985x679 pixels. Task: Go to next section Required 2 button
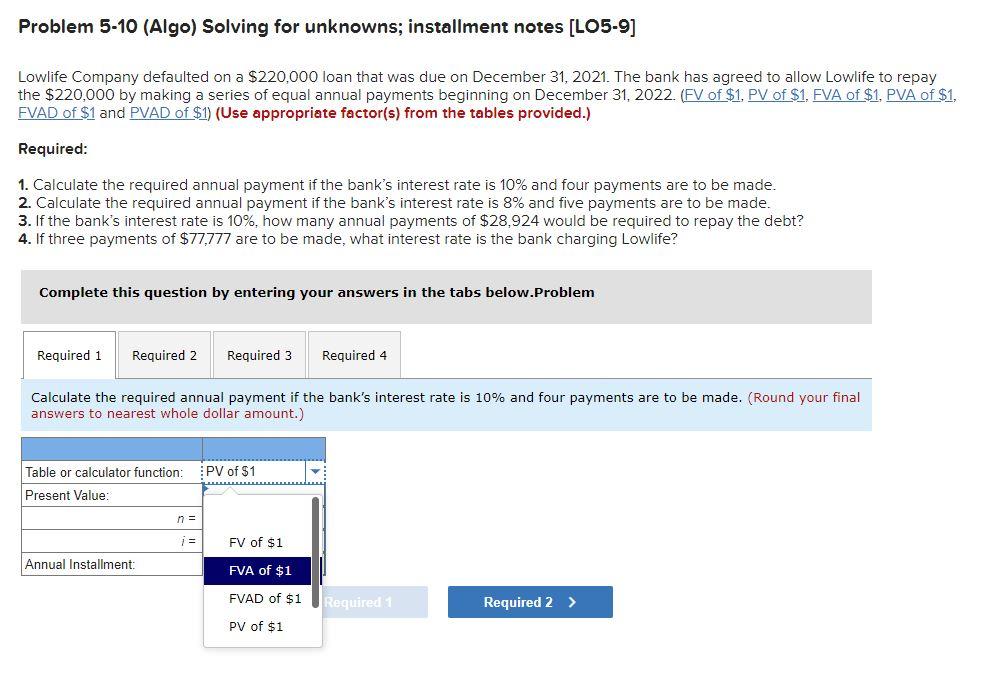[530, 602]
